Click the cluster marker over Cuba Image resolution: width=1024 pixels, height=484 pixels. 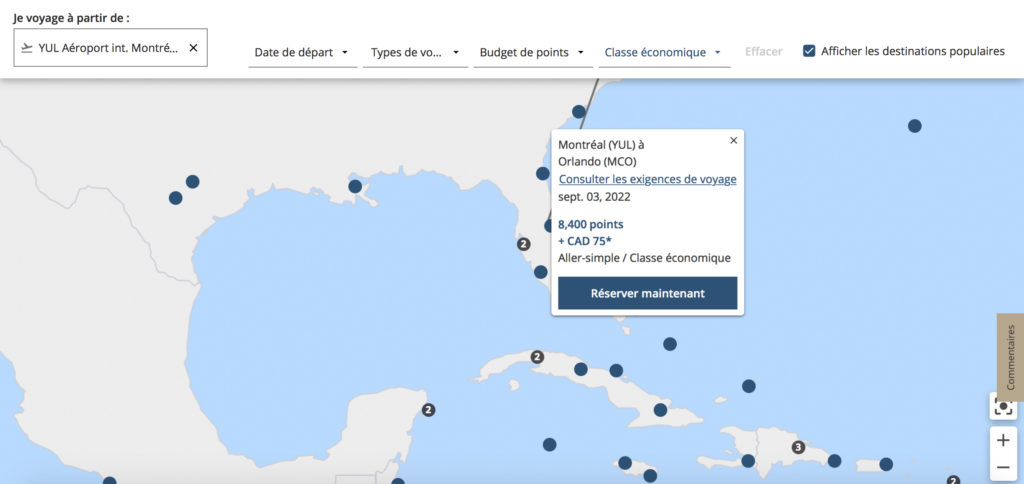537,357
